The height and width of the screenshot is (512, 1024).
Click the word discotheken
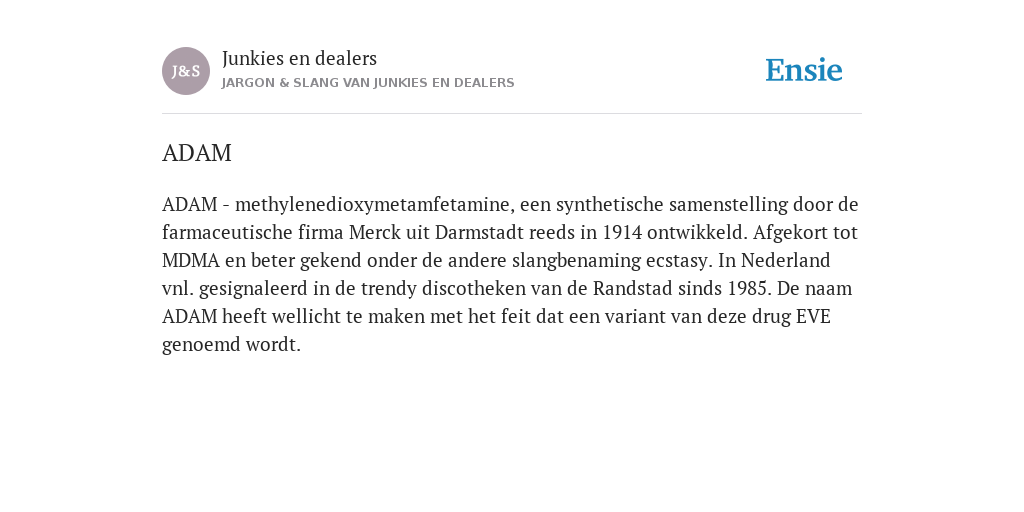click(x=473, y=289)
